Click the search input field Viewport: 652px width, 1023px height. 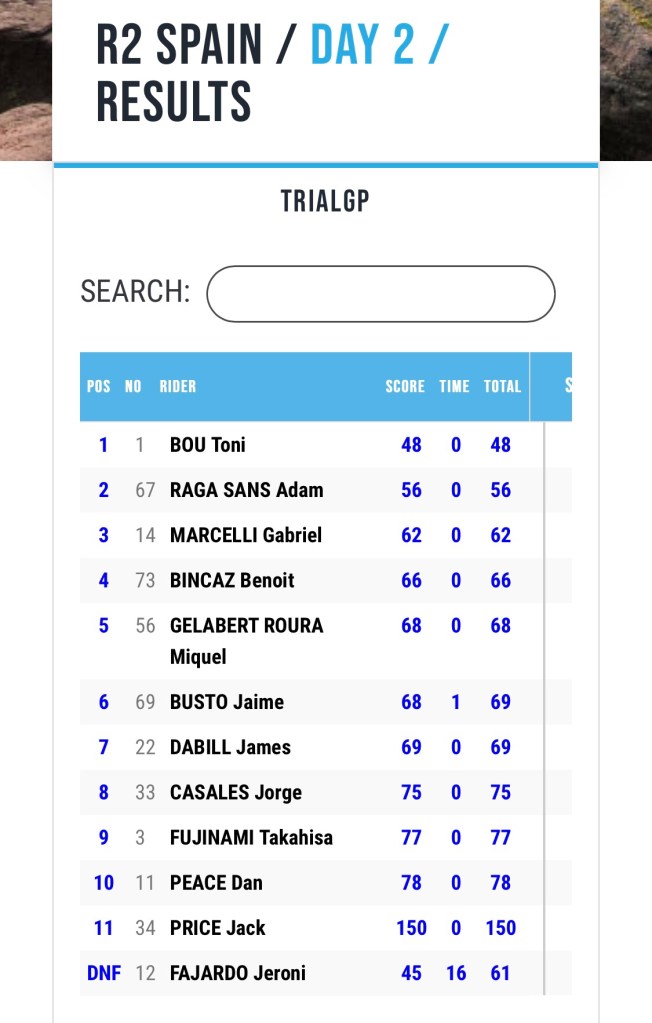380,294
